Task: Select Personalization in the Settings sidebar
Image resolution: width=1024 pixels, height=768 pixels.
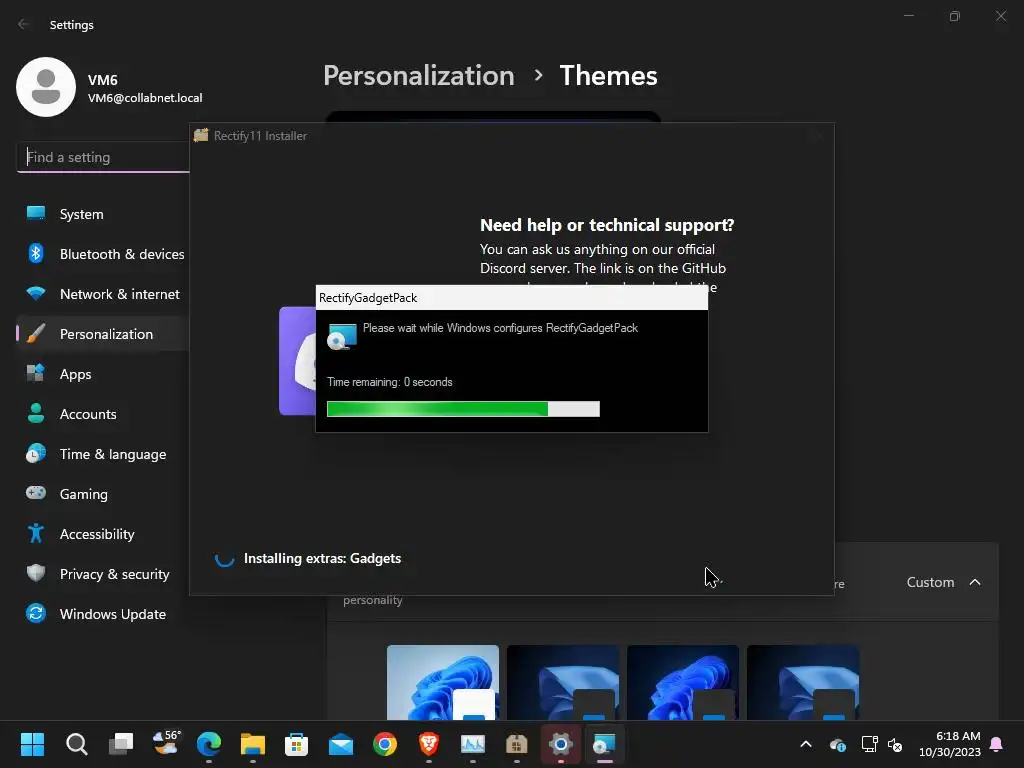Action: (x=103, y=334)
